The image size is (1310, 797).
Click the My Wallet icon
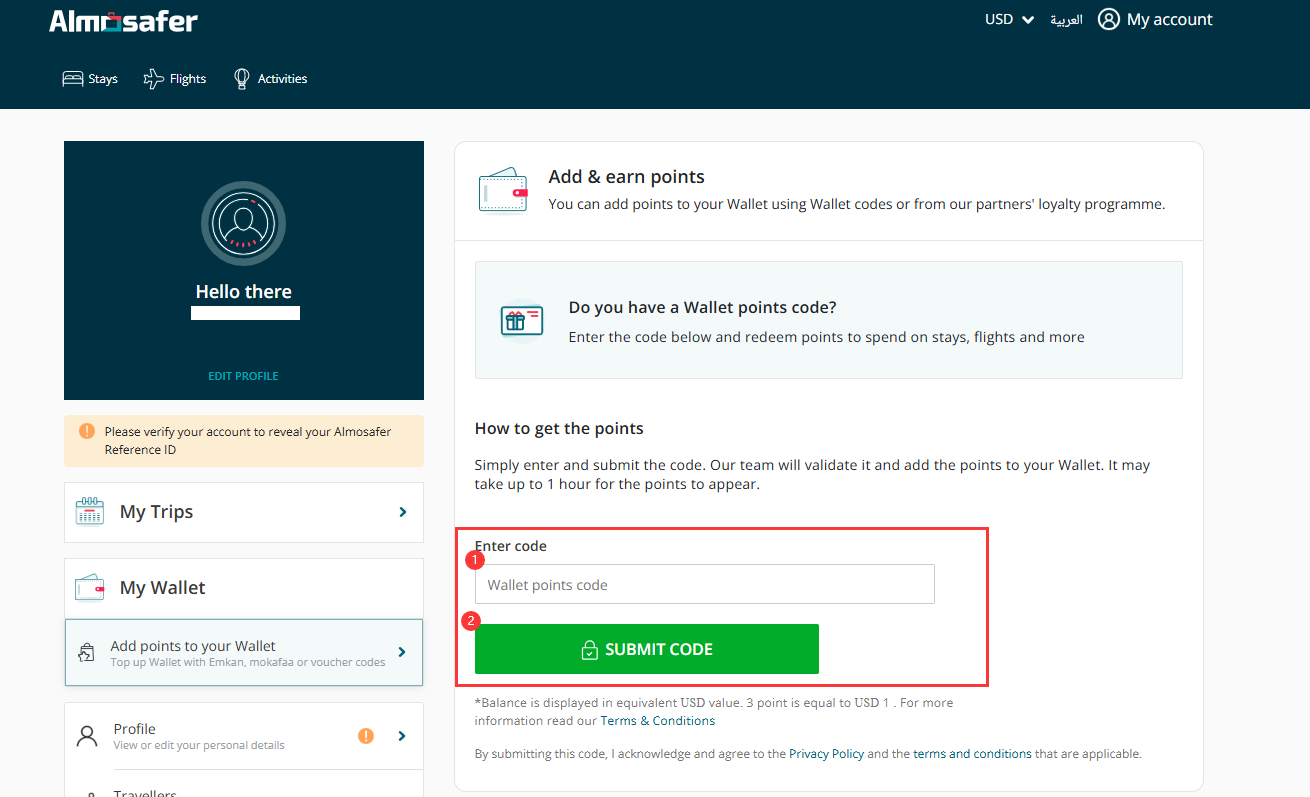point(90,588)
